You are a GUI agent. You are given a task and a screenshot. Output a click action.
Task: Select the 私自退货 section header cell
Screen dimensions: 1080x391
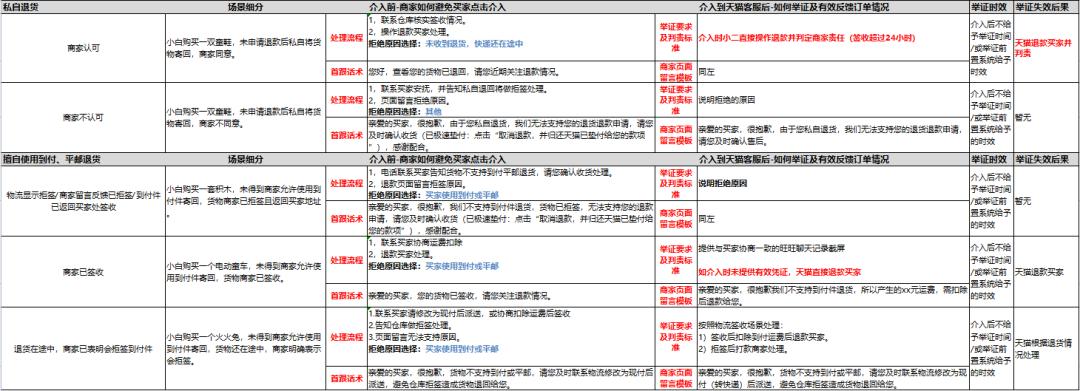(83, 8)
